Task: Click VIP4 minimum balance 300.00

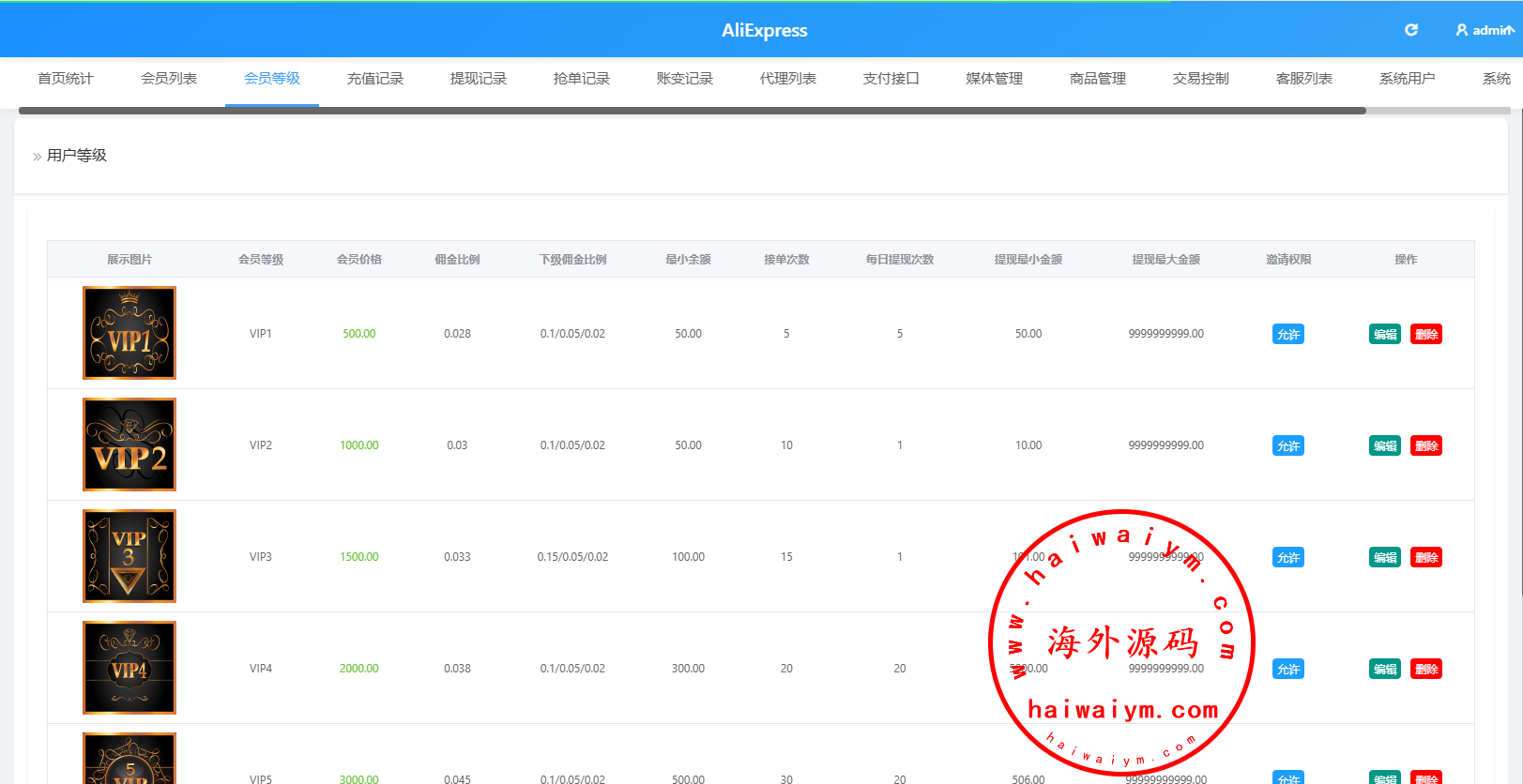Action: click(688, 669)
